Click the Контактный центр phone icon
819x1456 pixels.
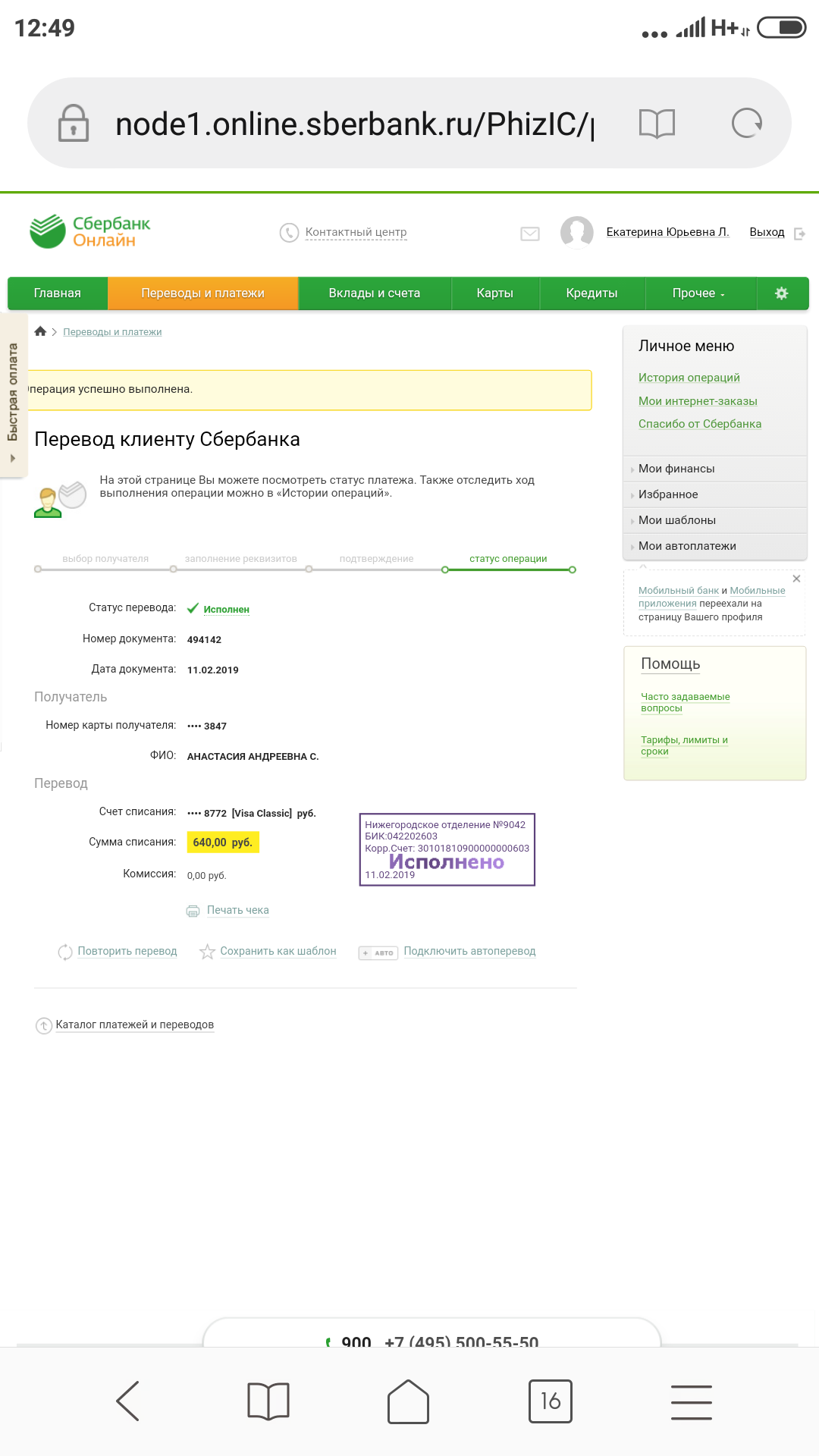(289, 232)
